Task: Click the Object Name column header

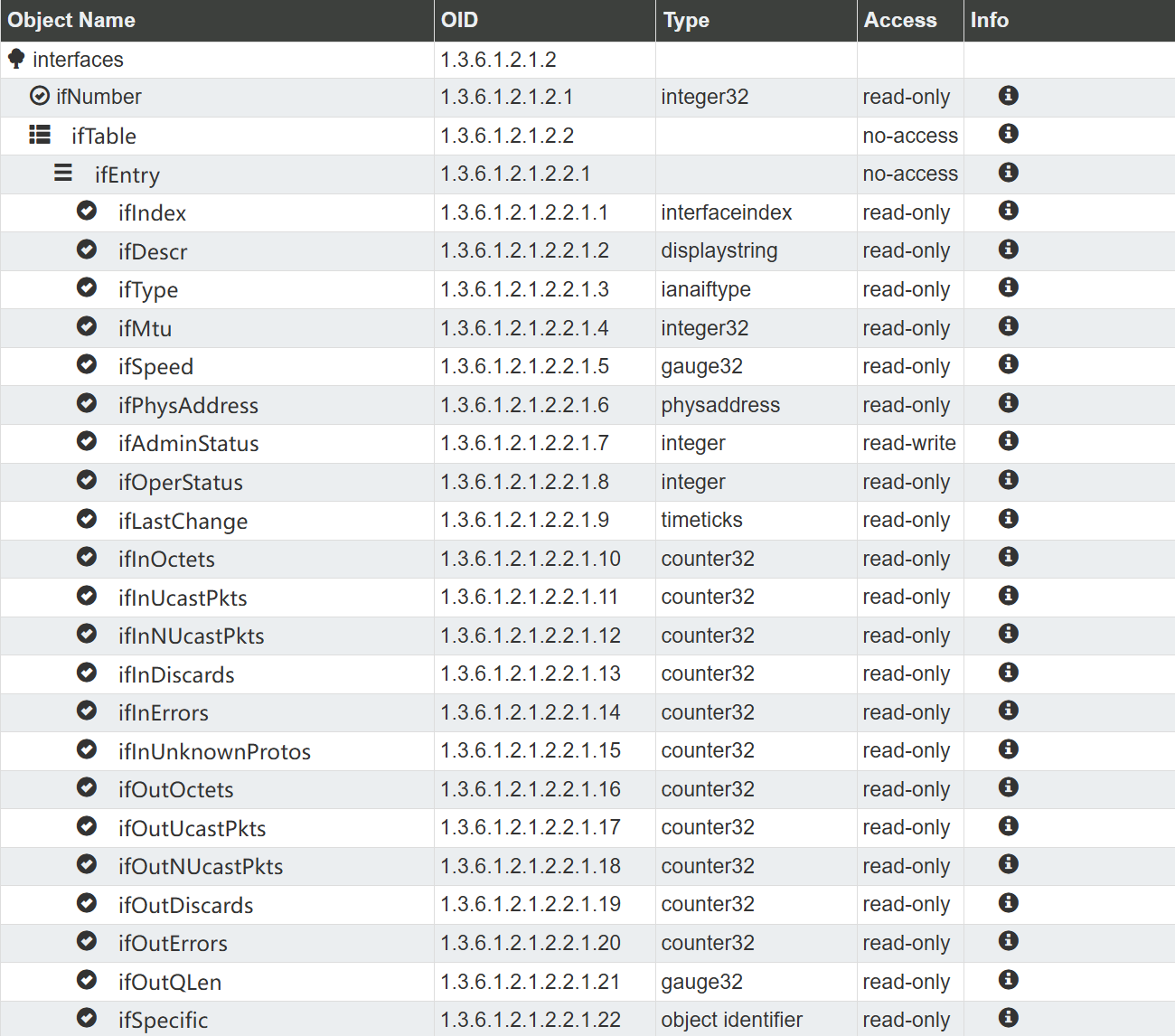Action: pos(71,20)
